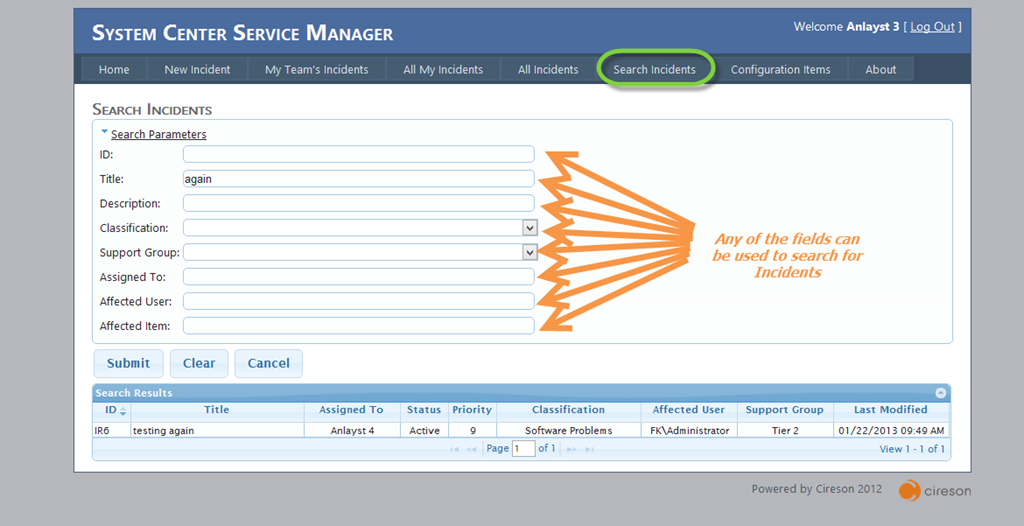Open the Classification dropdown
The image size is (1024, 526).
[530, 228]
